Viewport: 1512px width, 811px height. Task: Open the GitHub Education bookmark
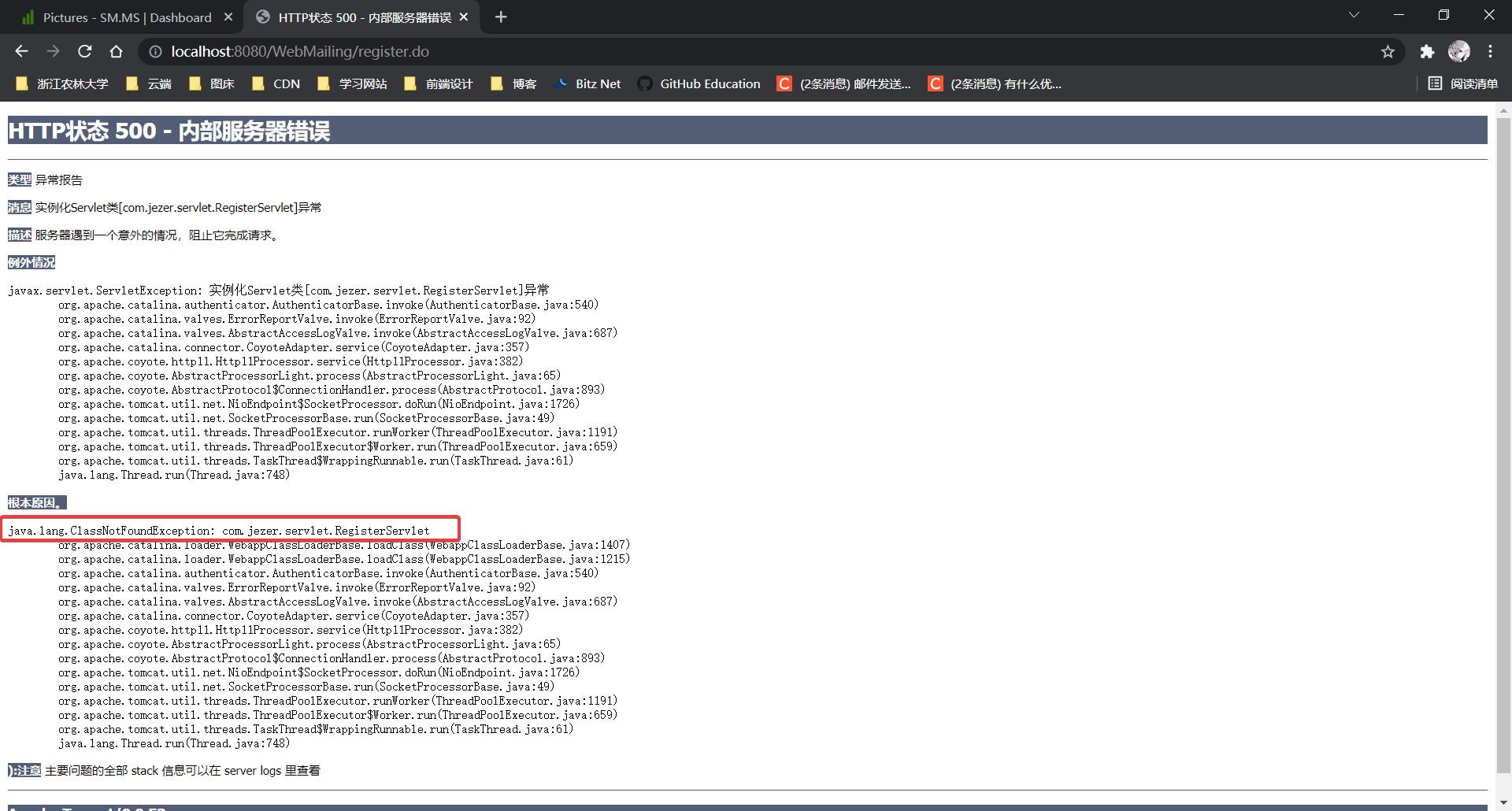point(699,83)
